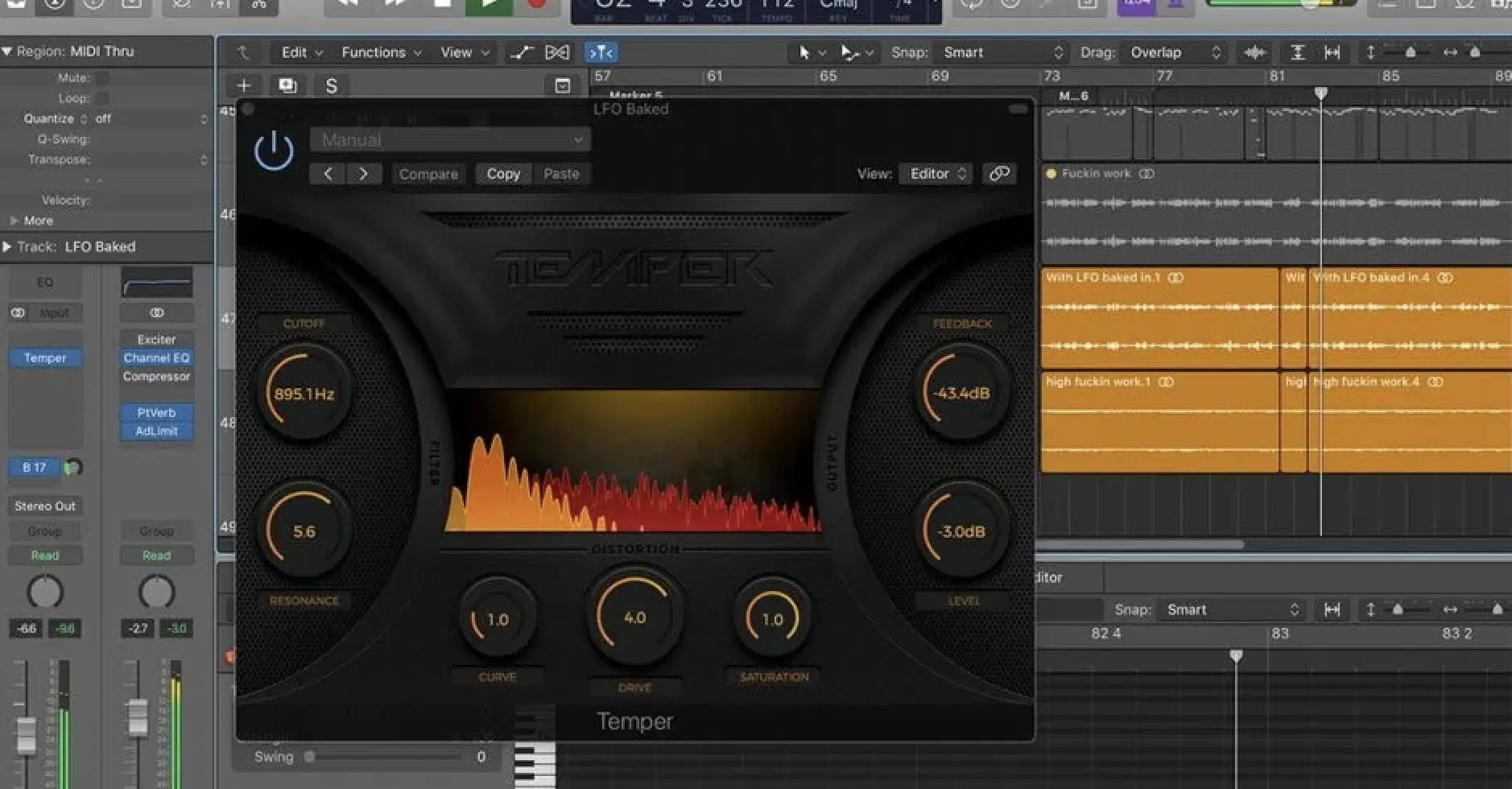Open the Manual preset dropdown
This screenshot has height=789, width=1512.
pyautogui.click(x=450, y=140)
